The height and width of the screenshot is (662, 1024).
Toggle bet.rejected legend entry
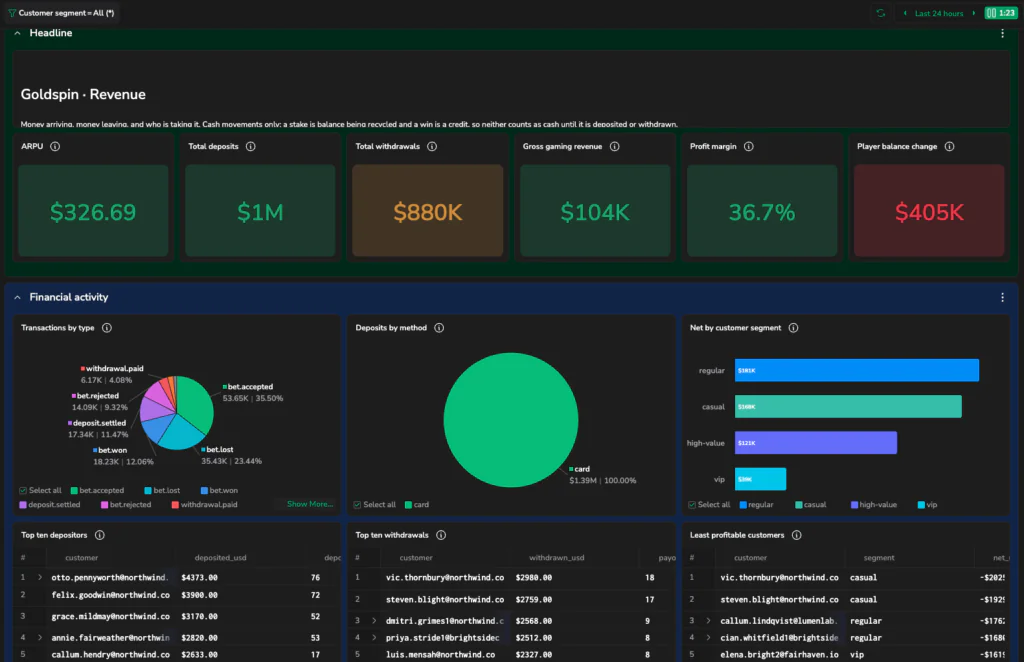coord(126,505)
